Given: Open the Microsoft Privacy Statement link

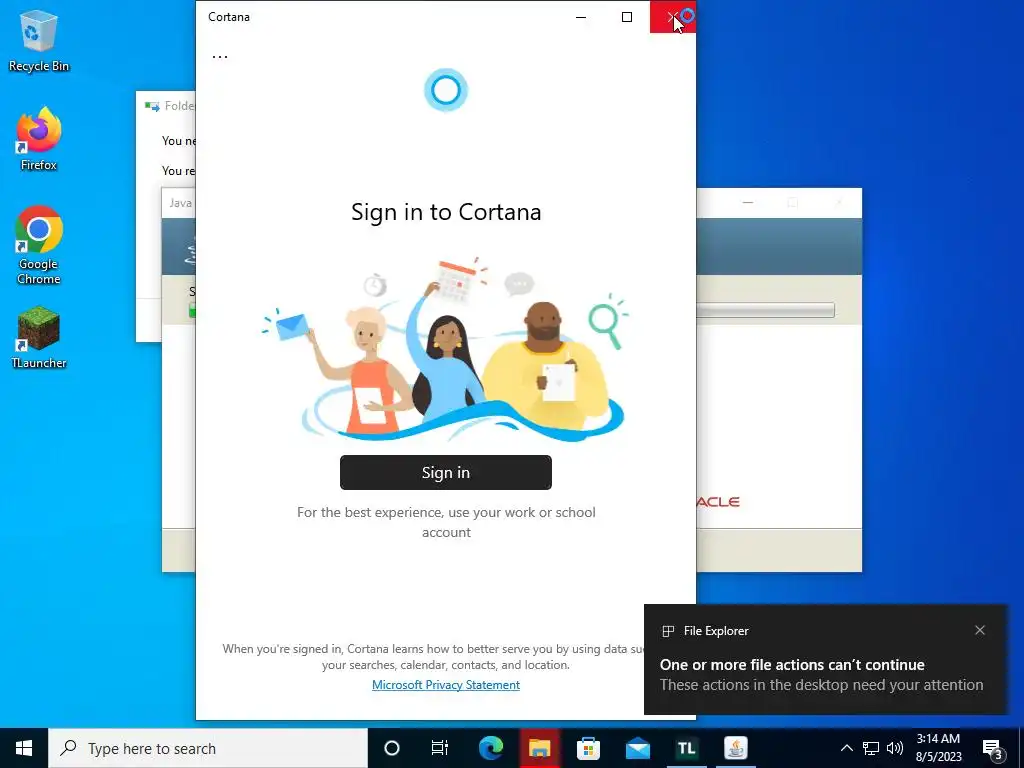Looking at the screenshot, I should click(446, 684).
